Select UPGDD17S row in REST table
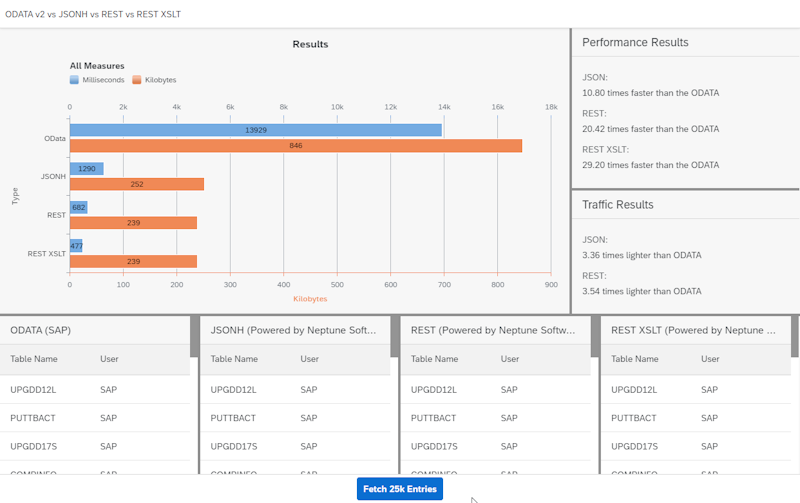Screen dimensions: 800x503 [x=495, y=446]
